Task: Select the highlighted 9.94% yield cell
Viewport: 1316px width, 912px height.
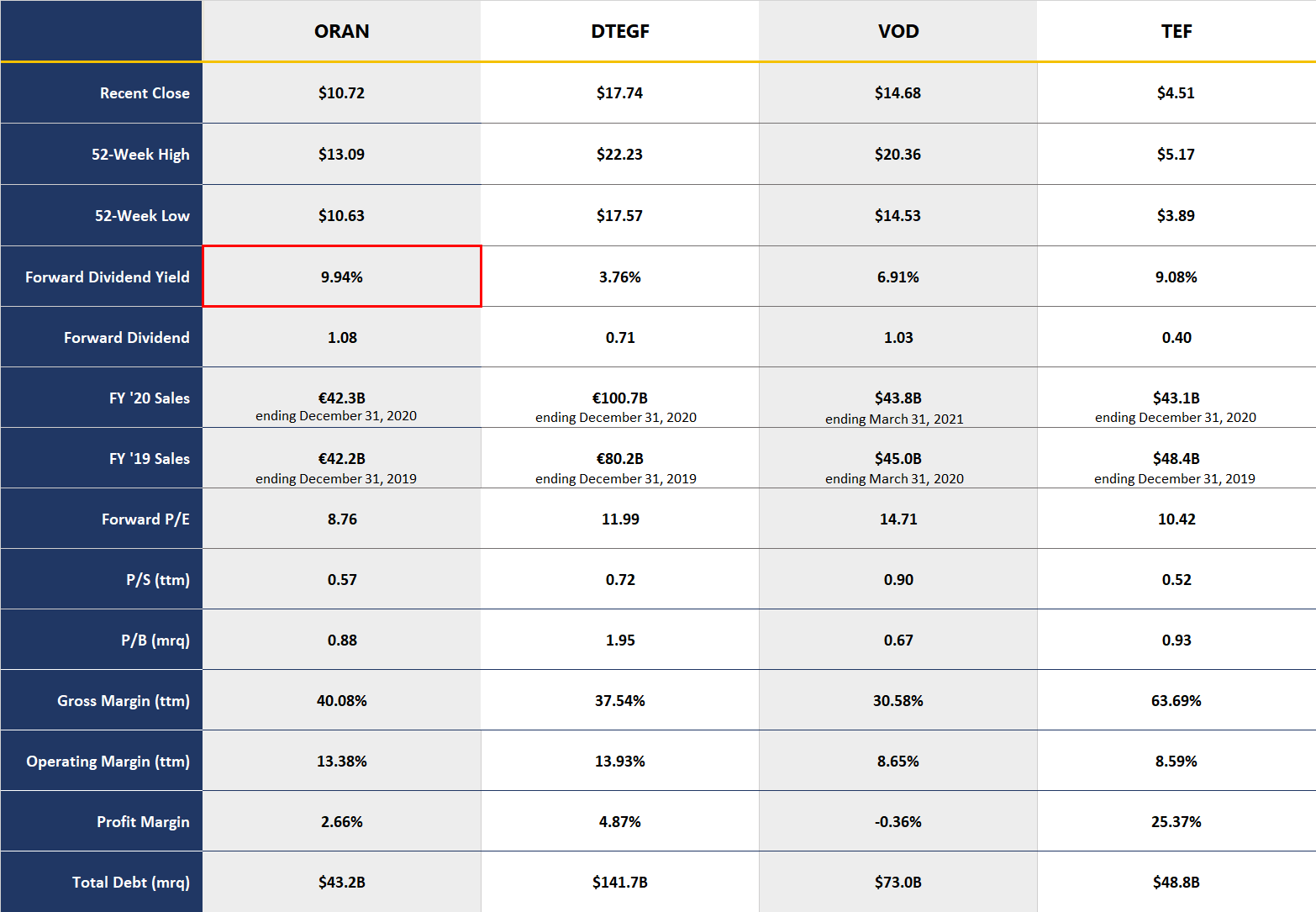Action: click(341, 277)
